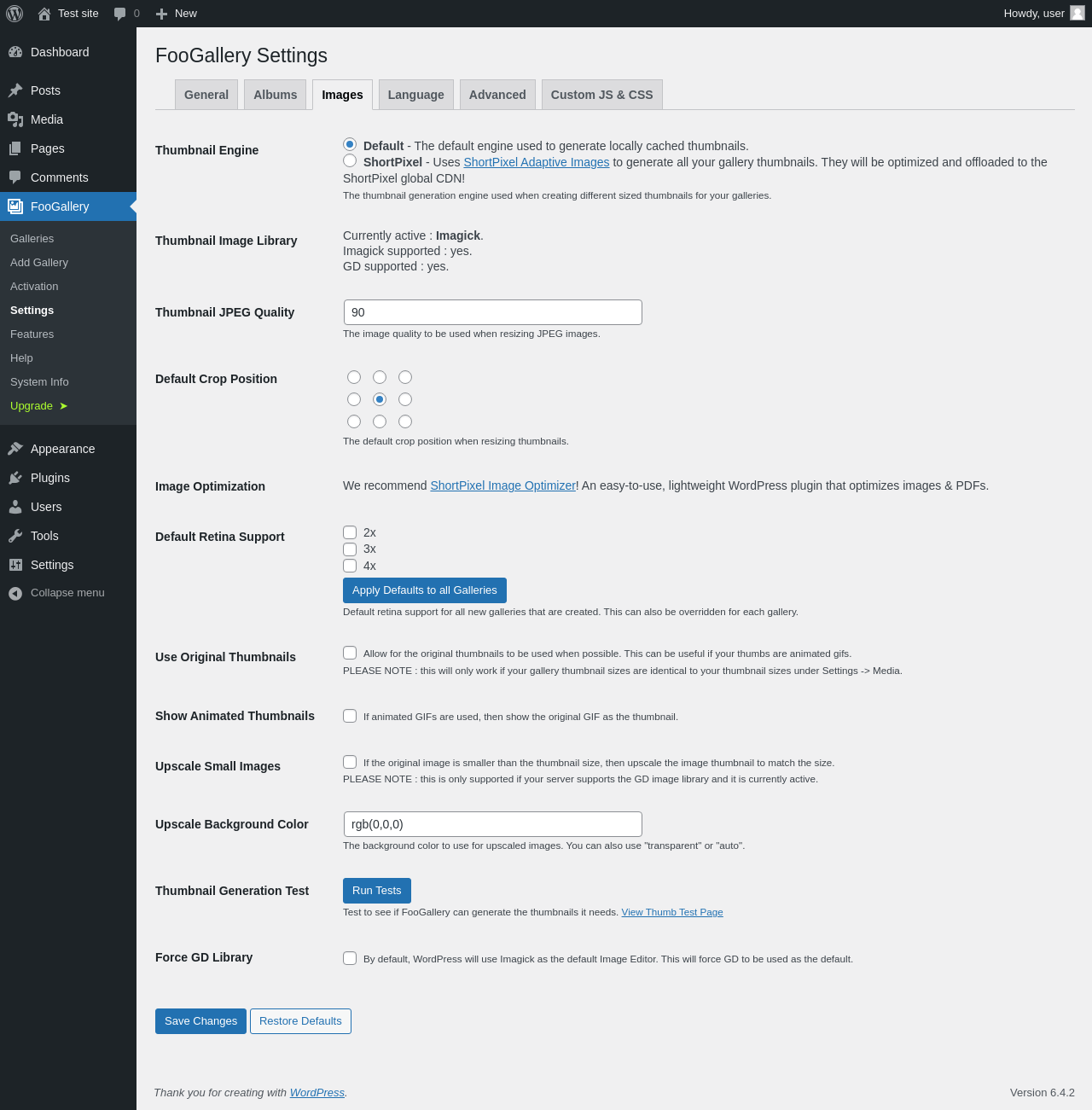Click the Plugins plug icon

point(15,478)
